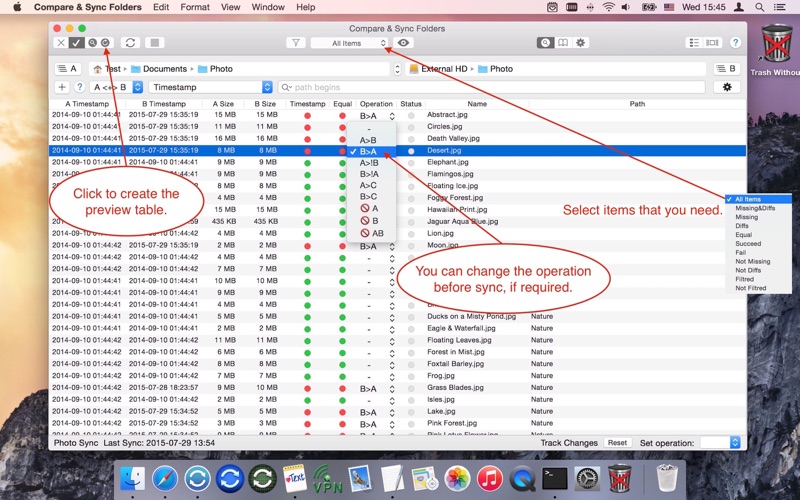Toggle status circle for Abstract.jpg row
This screenshot has width=800, height=500.
(411, 116)
